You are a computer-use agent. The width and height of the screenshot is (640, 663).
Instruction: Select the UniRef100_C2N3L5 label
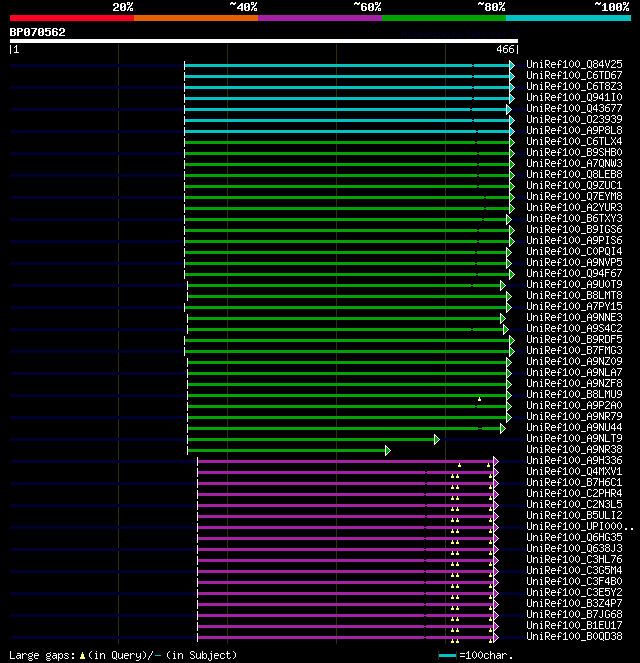coord(574,504)
